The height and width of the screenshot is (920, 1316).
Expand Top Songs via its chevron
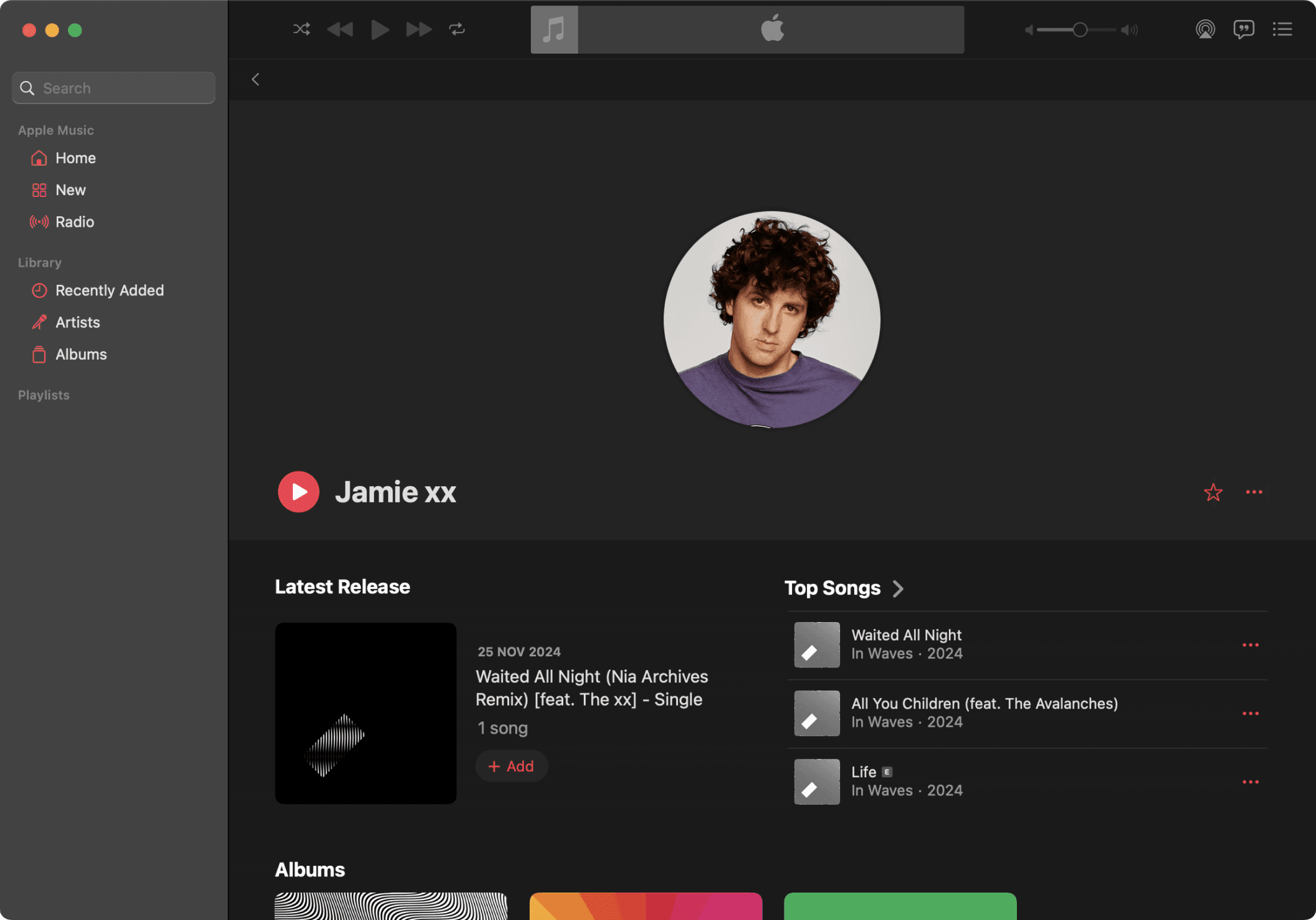point(898,588)
